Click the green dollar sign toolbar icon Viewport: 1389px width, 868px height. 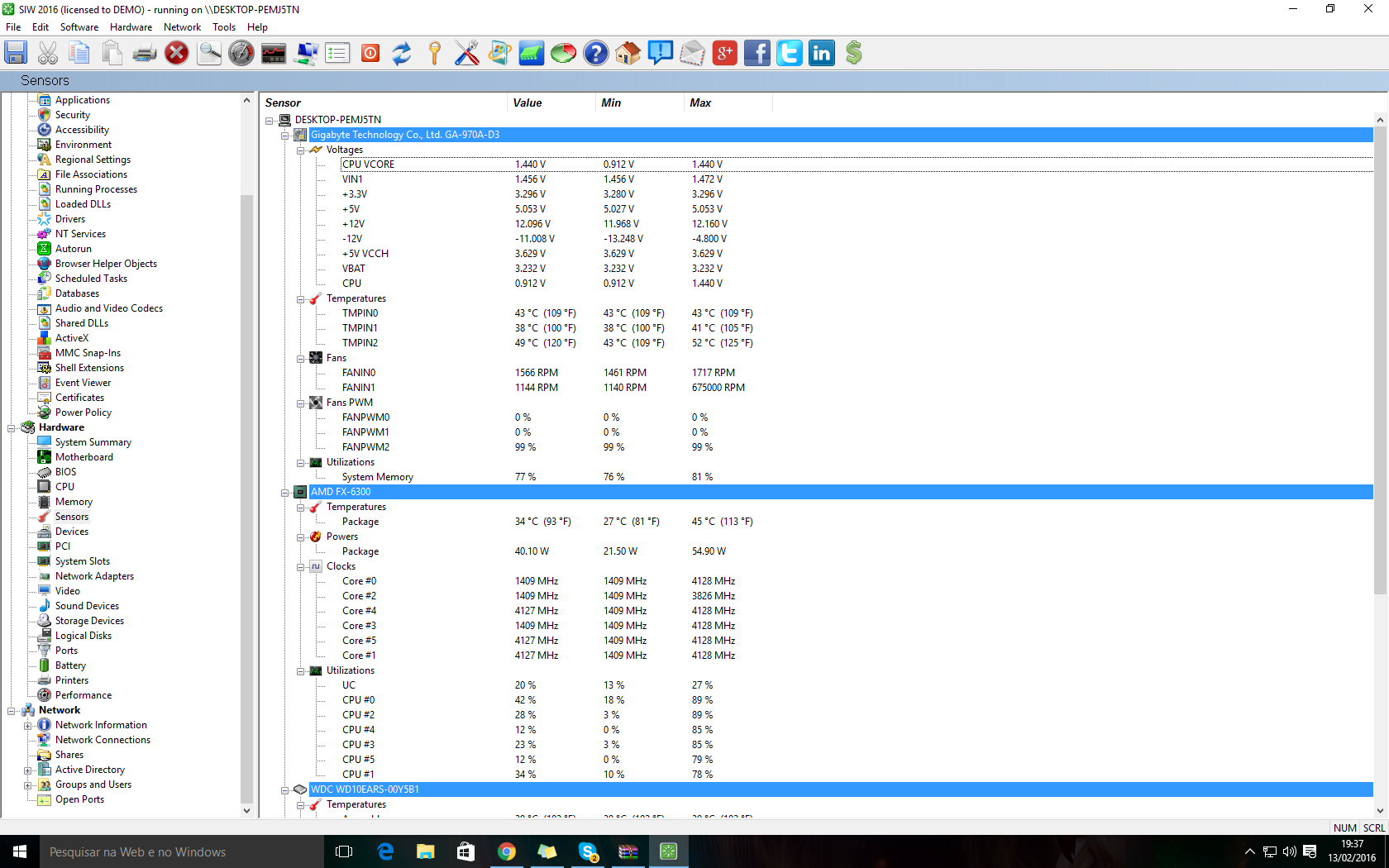854,53
